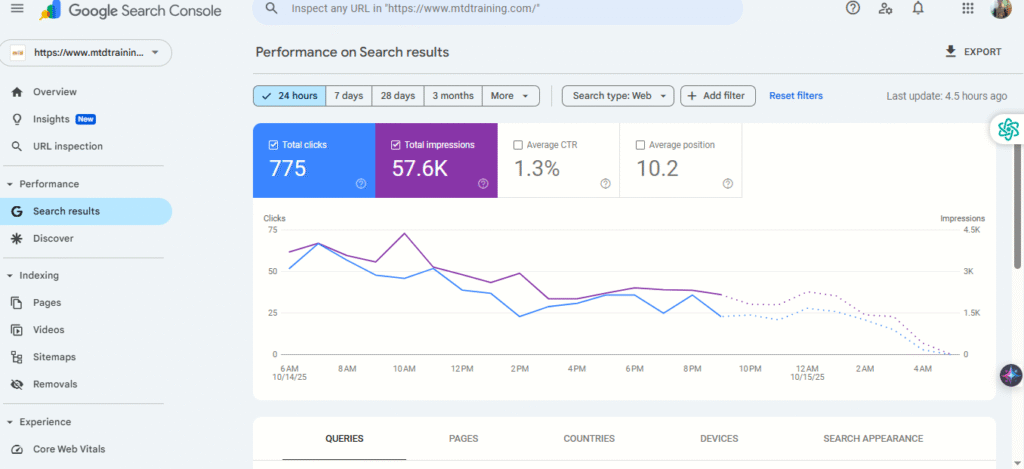
Task: Click the help icon on Average CTR card
Action: [x=605, y=184]
